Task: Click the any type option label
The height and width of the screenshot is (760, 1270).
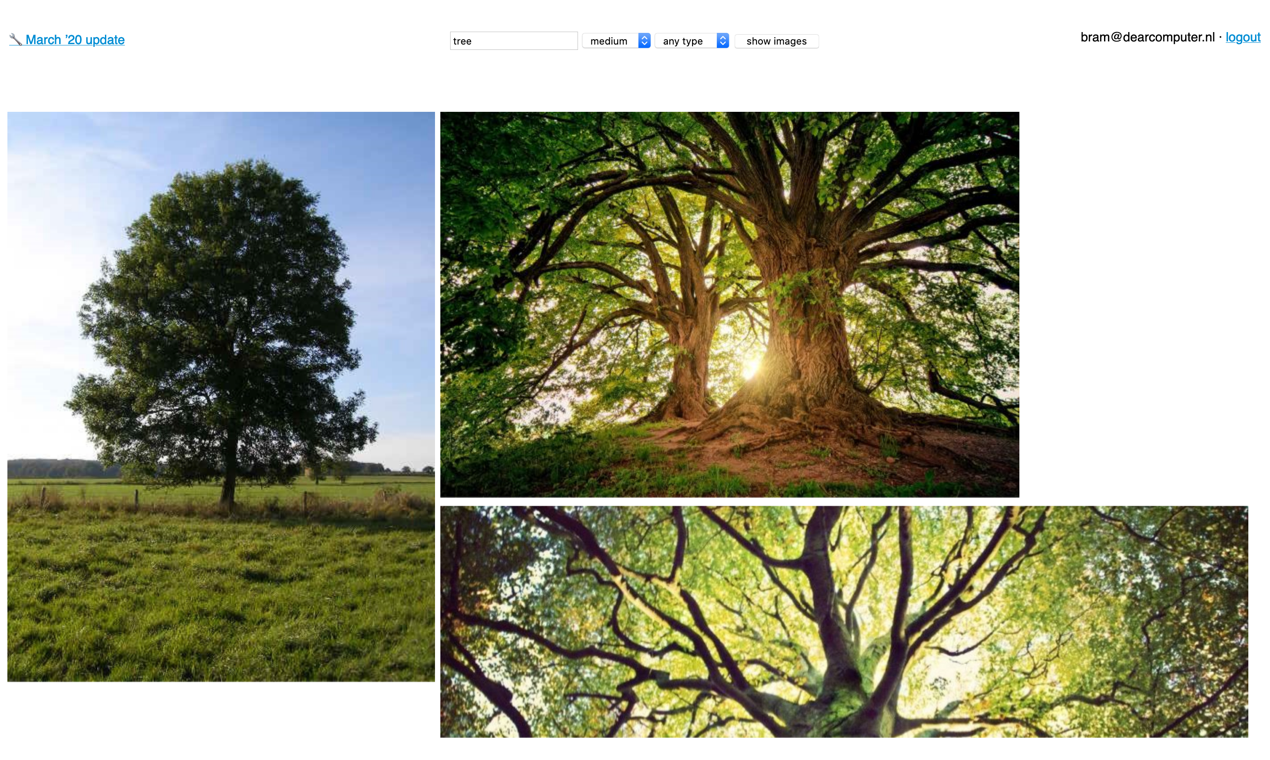Action: pyautogui.click(x=685, y=40)
